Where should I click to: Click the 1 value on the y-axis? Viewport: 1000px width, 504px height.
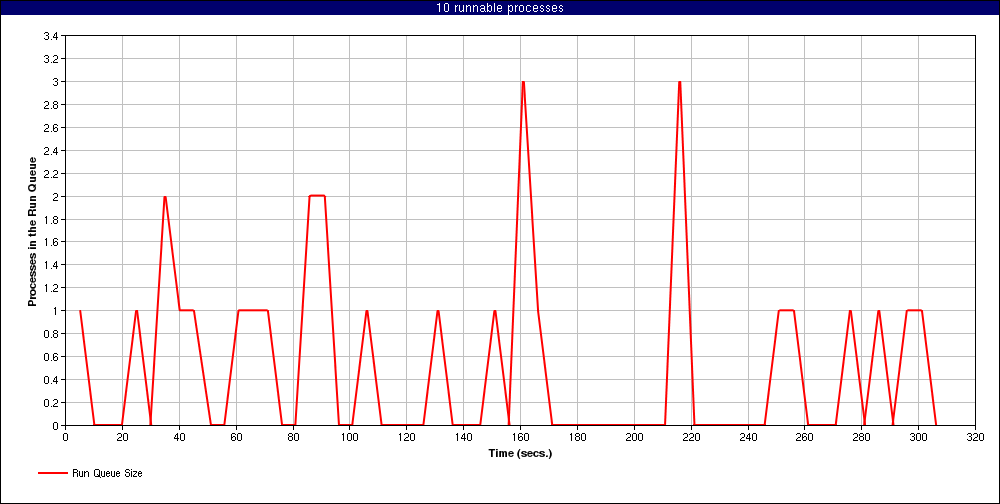click(x=56, y=311)
